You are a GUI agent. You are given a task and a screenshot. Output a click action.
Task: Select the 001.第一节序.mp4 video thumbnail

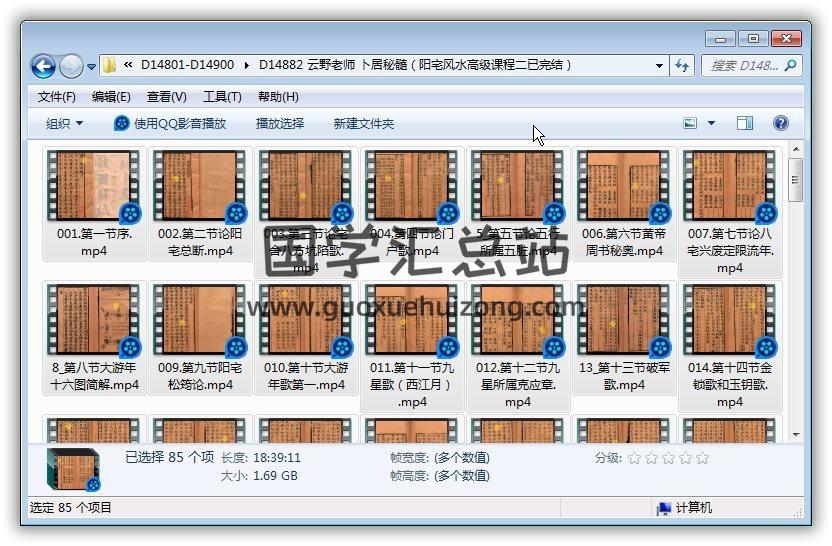point(95,186)
